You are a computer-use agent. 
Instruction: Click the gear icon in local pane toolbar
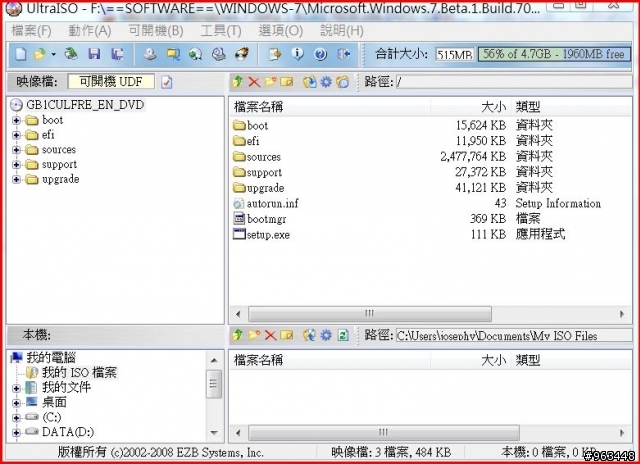[326, 335]
